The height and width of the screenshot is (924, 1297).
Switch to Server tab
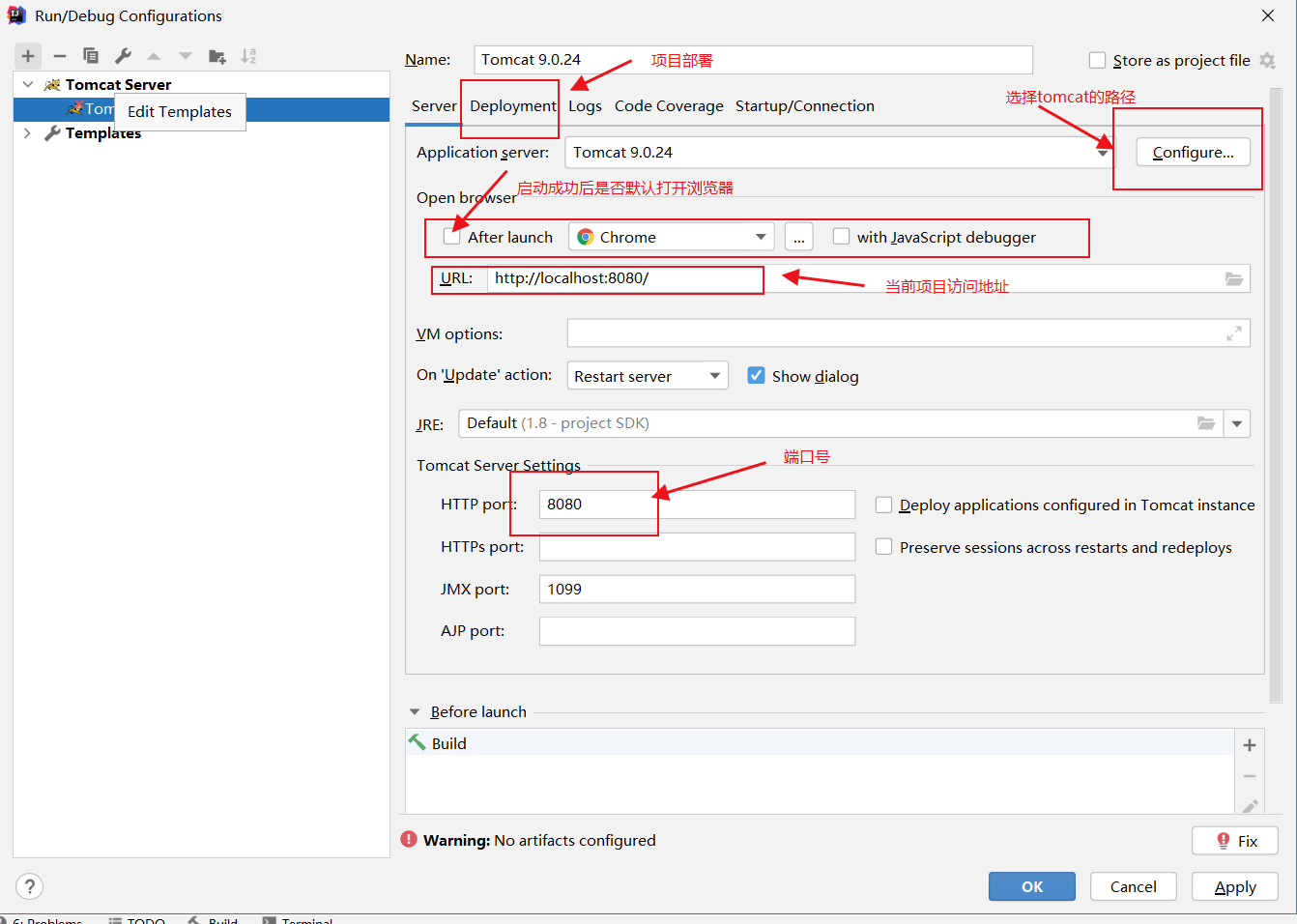[x=434, y=106]
